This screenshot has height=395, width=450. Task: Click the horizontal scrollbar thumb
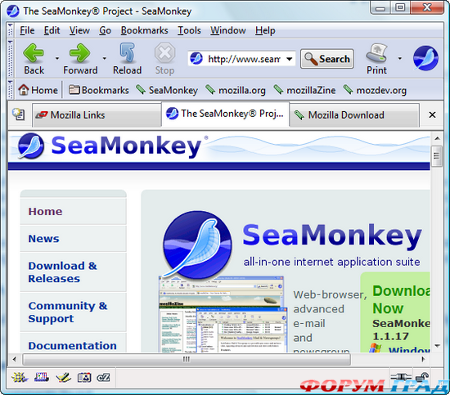pos(186,359)
